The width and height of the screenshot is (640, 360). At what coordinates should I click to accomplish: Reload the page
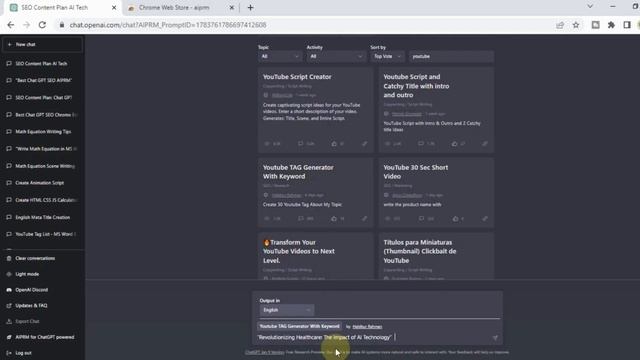click(x=42, y=25)
